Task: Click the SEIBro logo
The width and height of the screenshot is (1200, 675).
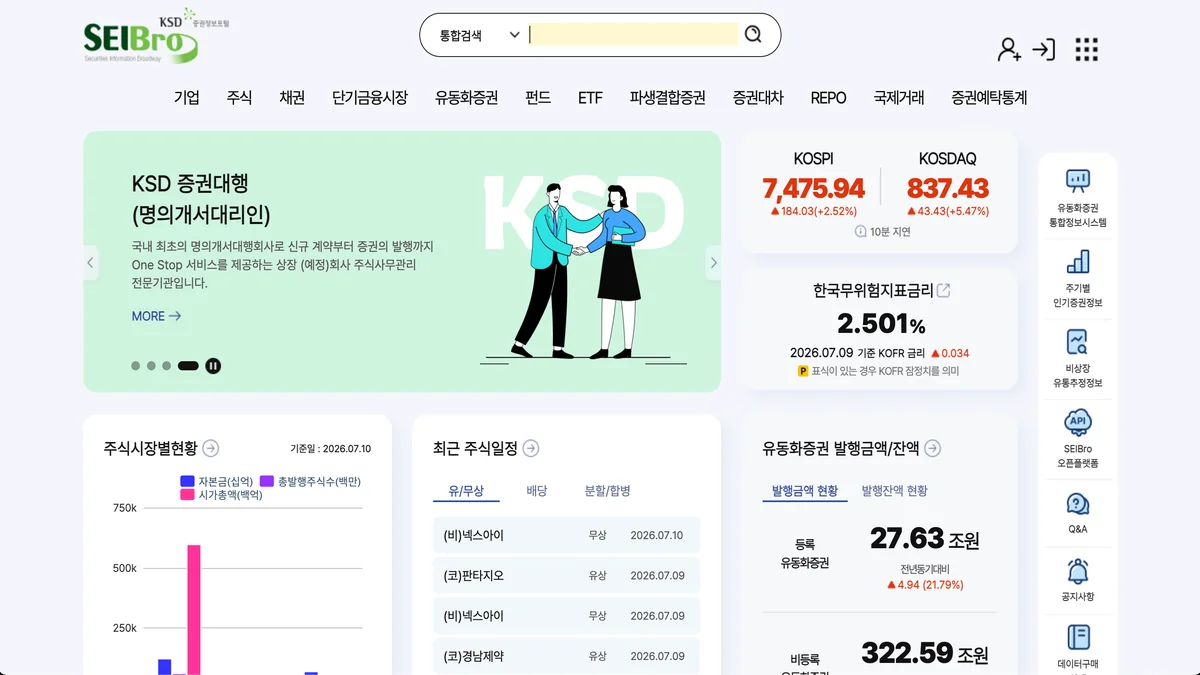Action: tap(156, 35)
